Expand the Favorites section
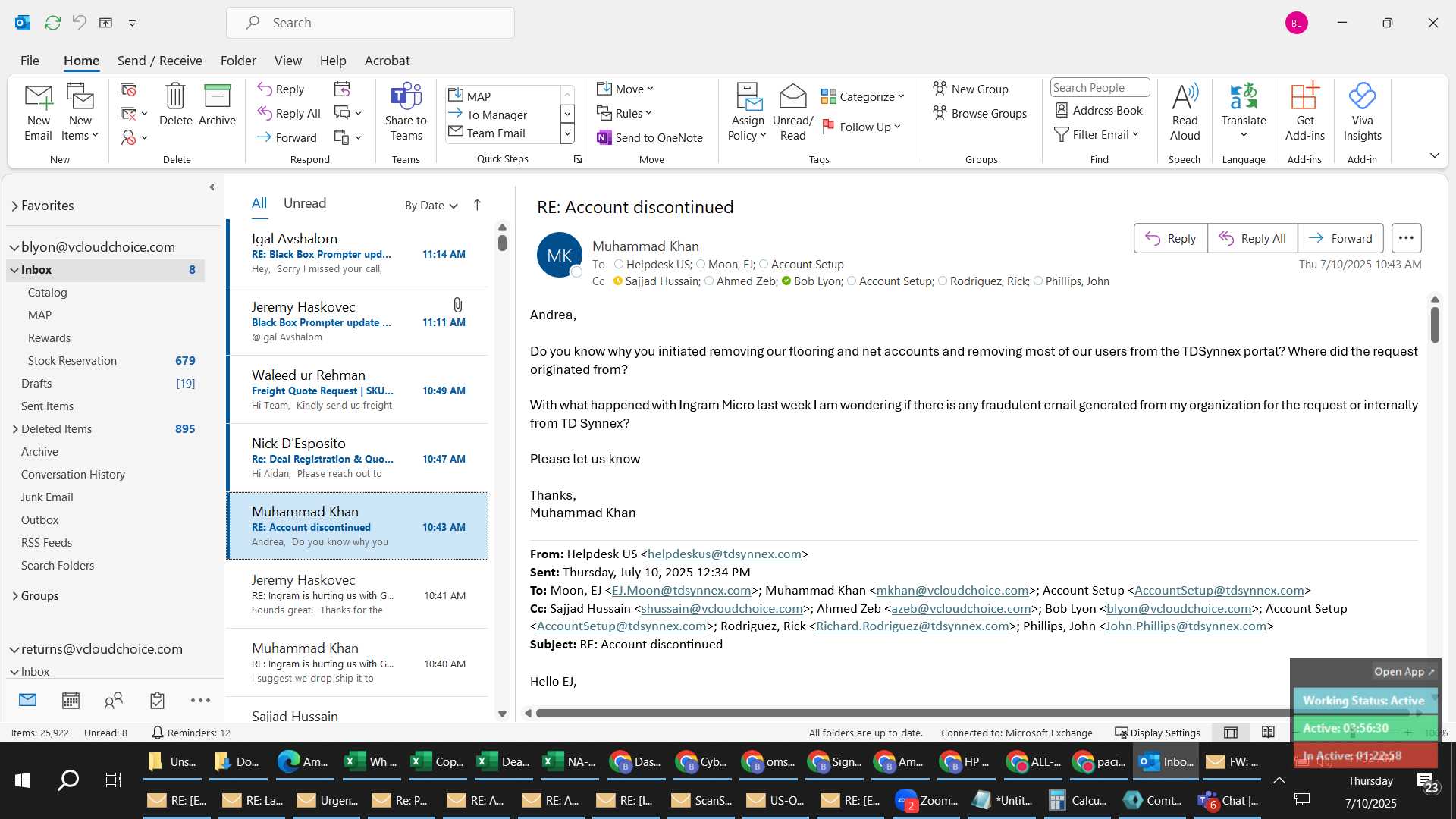The image size is (1456, 819). 14,206
